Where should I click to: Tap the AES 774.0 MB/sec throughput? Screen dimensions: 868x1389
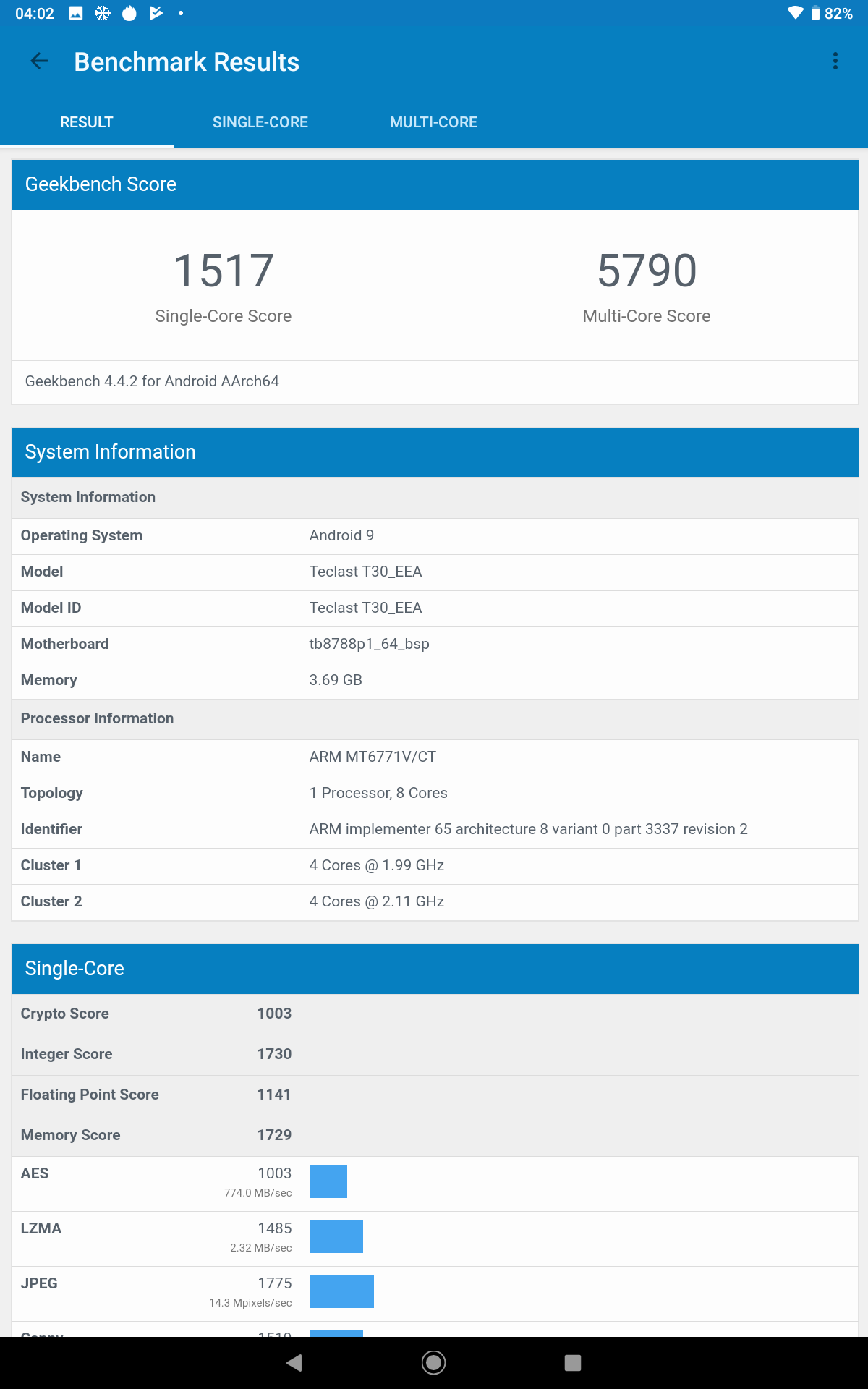[258, 1193]
